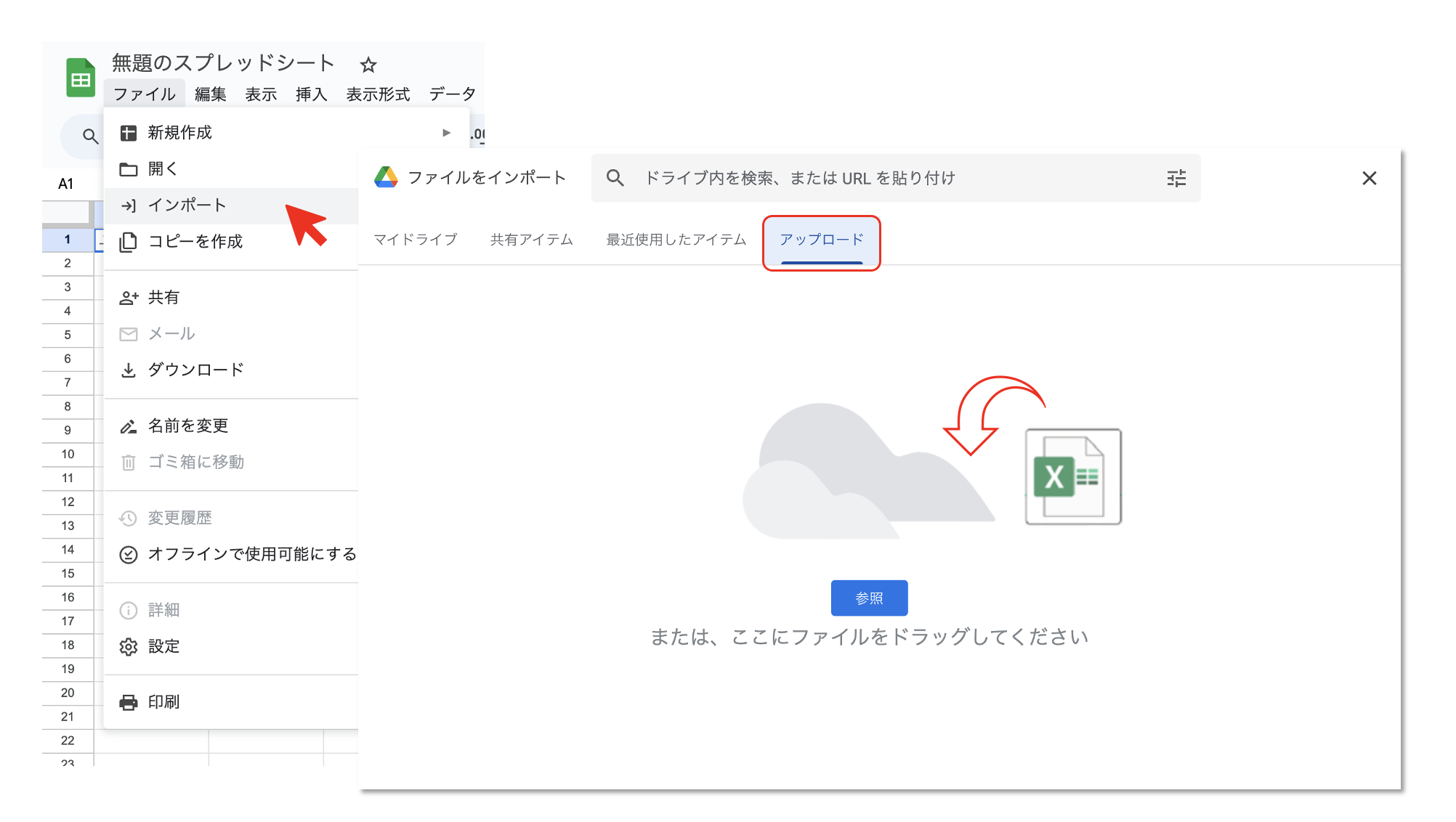Screen dimensions: 1456x822
Task: Switch to the 最近使用したアイテム tab
Action: (676, 240)
